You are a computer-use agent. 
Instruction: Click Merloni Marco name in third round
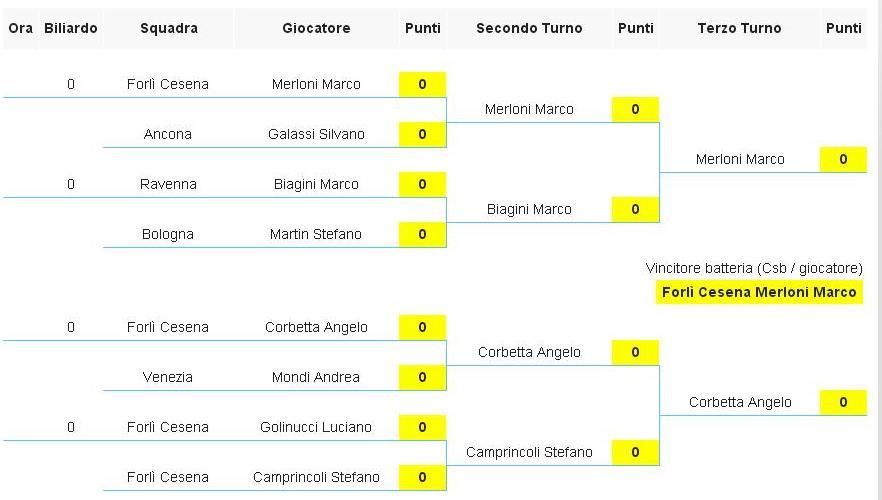pyautogui.click(x=740, y=159)
